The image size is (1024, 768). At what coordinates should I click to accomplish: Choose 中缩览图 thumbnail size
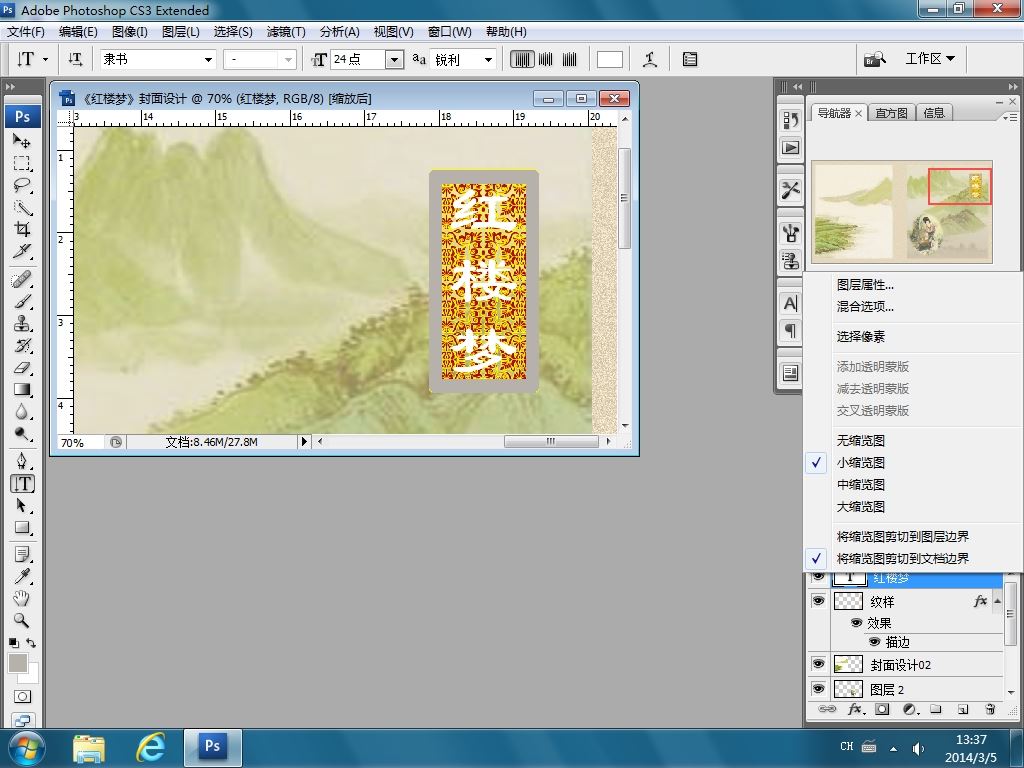tap(861, 485)
